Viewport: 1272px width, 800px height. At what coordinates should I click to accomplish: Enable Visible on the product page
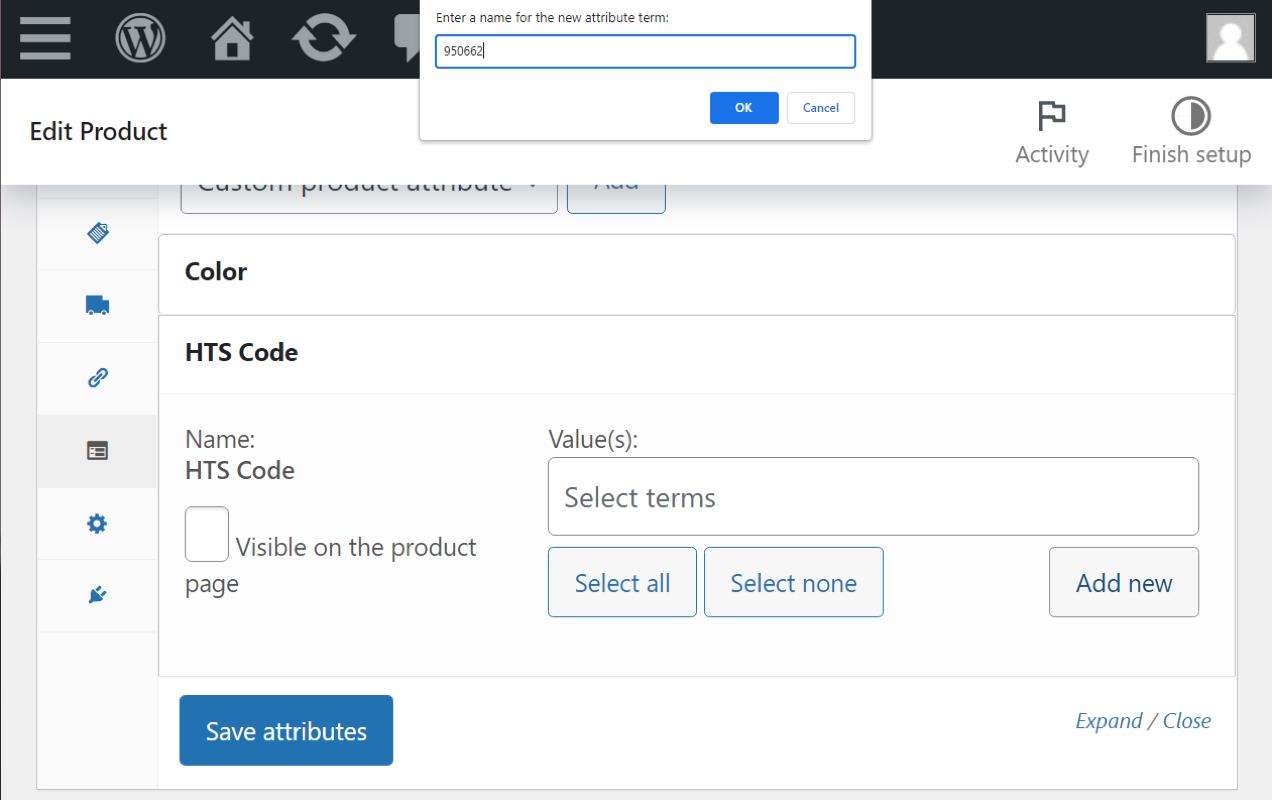click(206, 536)
